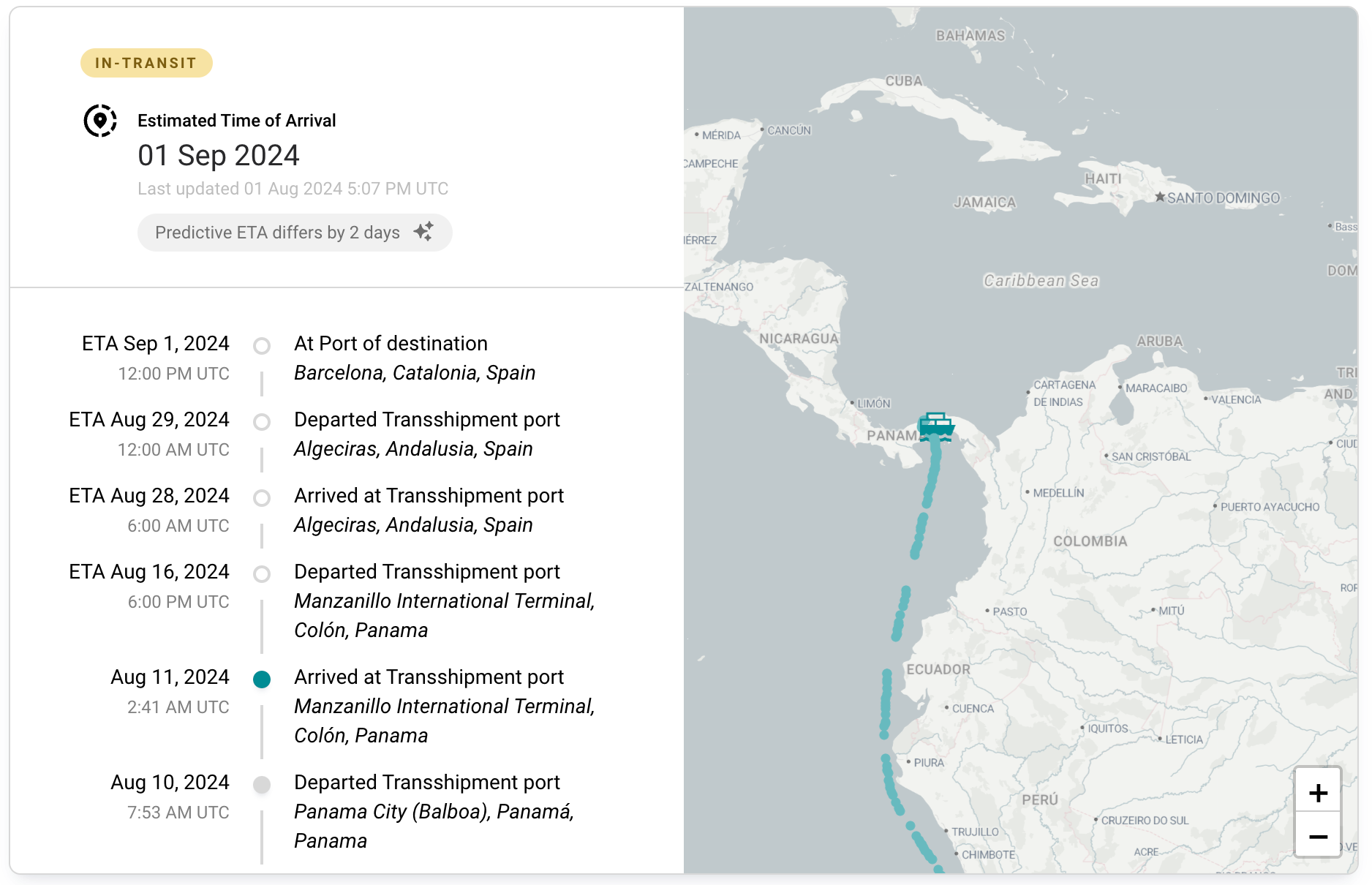Click the Santo Domingo star marker on map
Viewport: 1372px width, 885px height.
pyautogui.click(x=1160, y=197)
